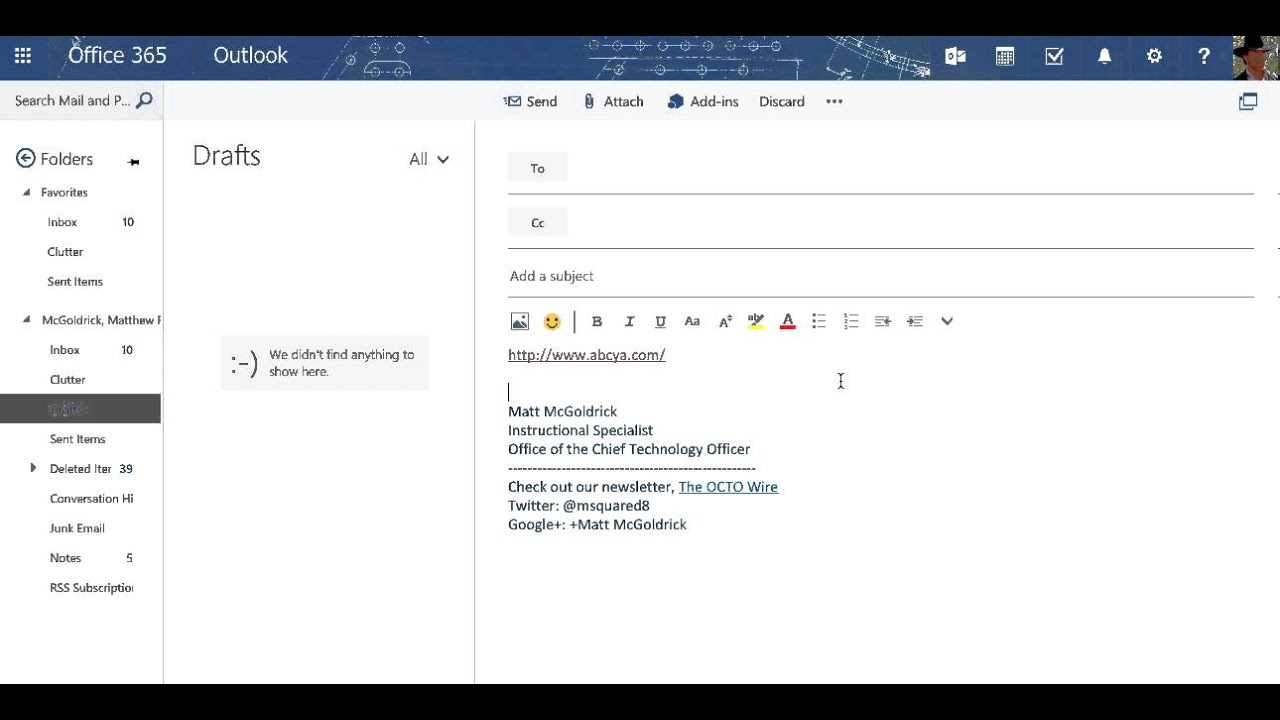Open the help question mark
Image resolution: width=1280 pixels, height=720 pixels.
tap(1204, 57)
